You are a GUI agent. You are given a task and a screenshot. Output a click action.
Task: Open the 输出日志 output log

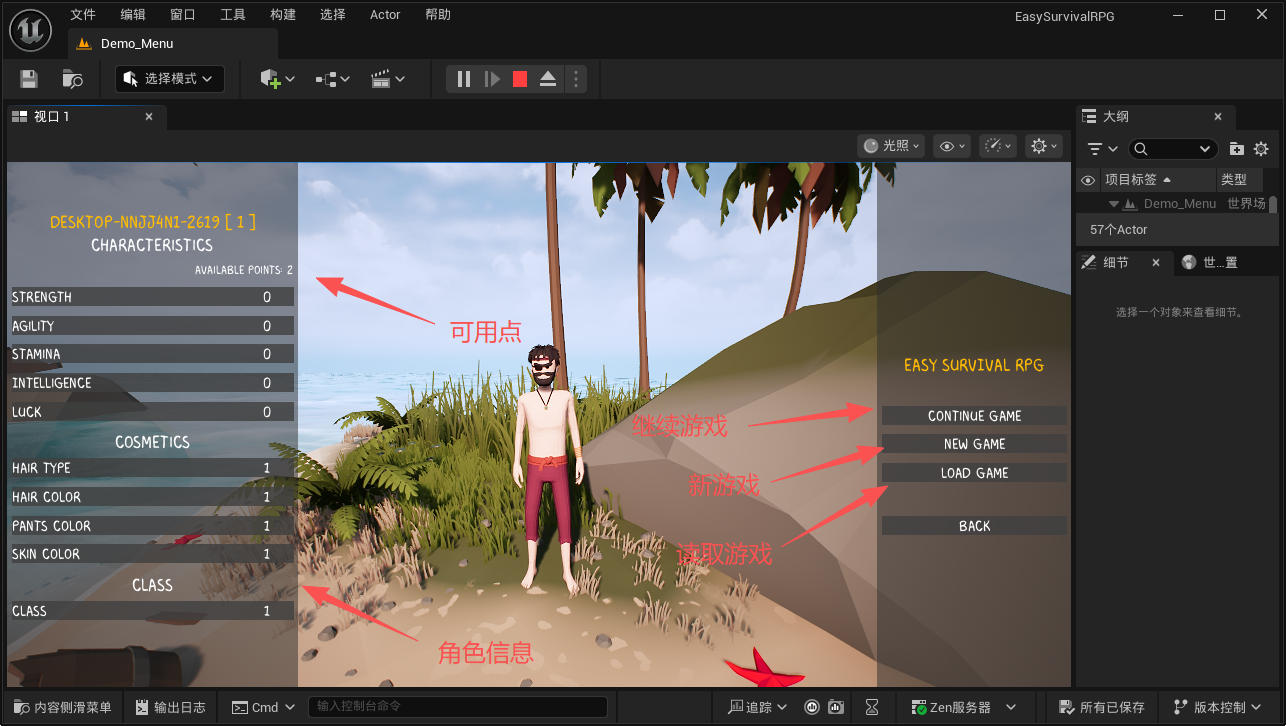point(170,707)
